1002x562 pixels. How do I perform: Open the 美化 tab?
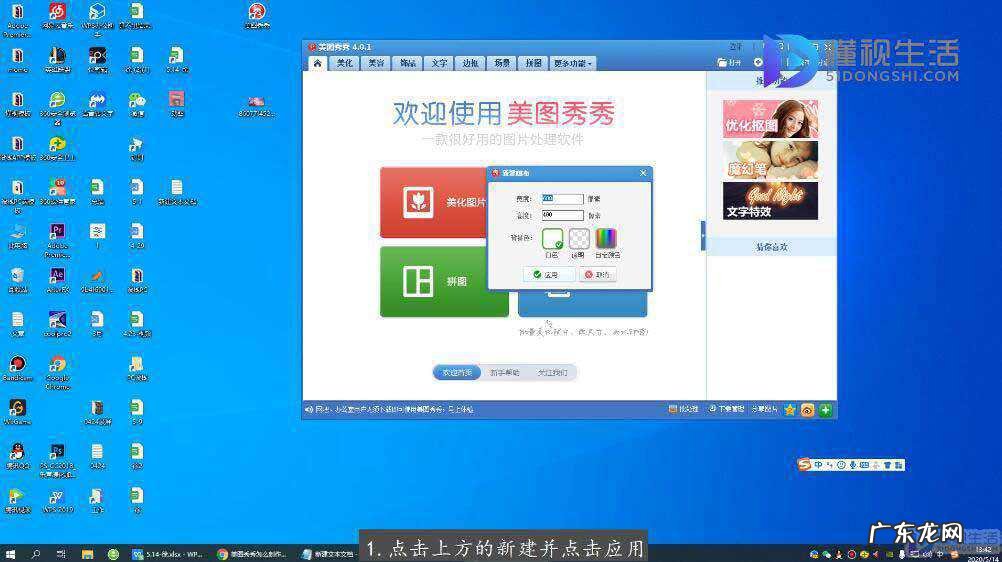pos(345,63)
